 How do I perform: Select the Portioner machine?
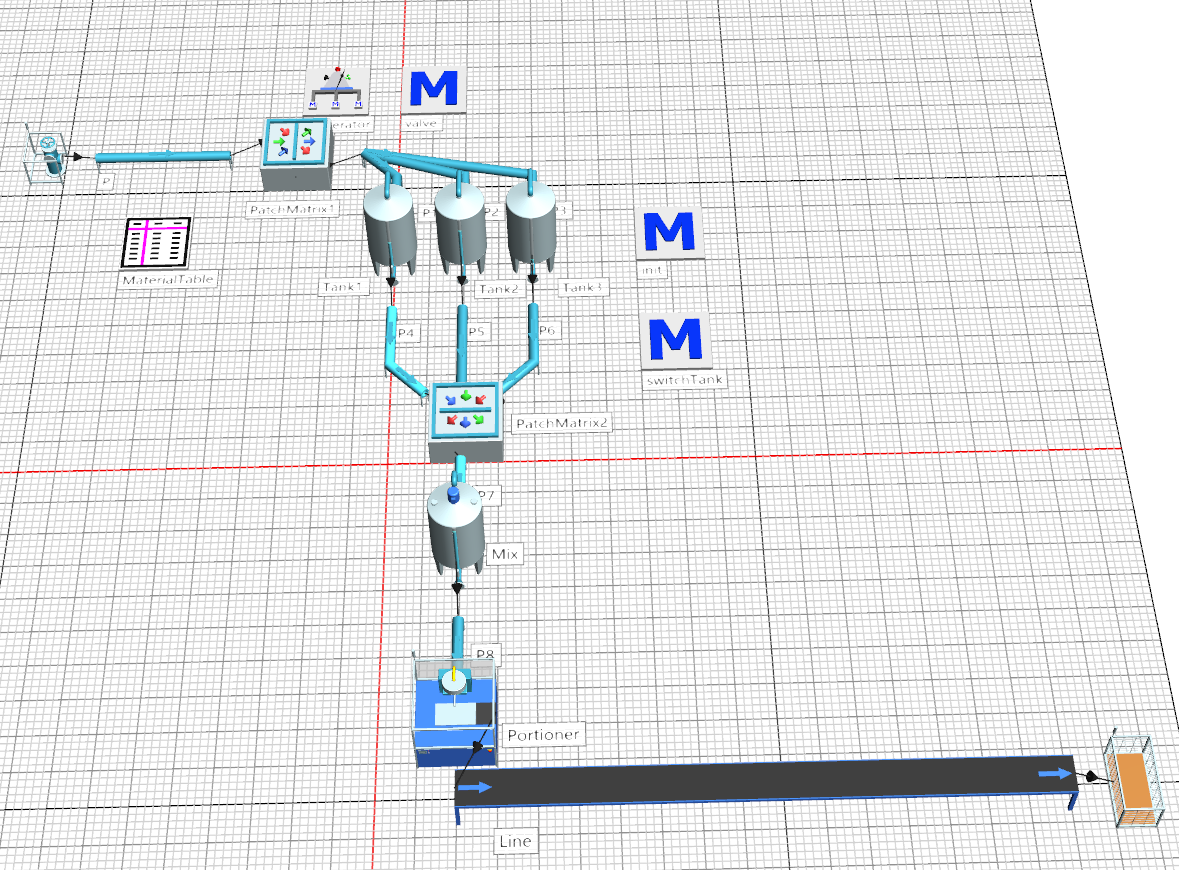[455, 712]
